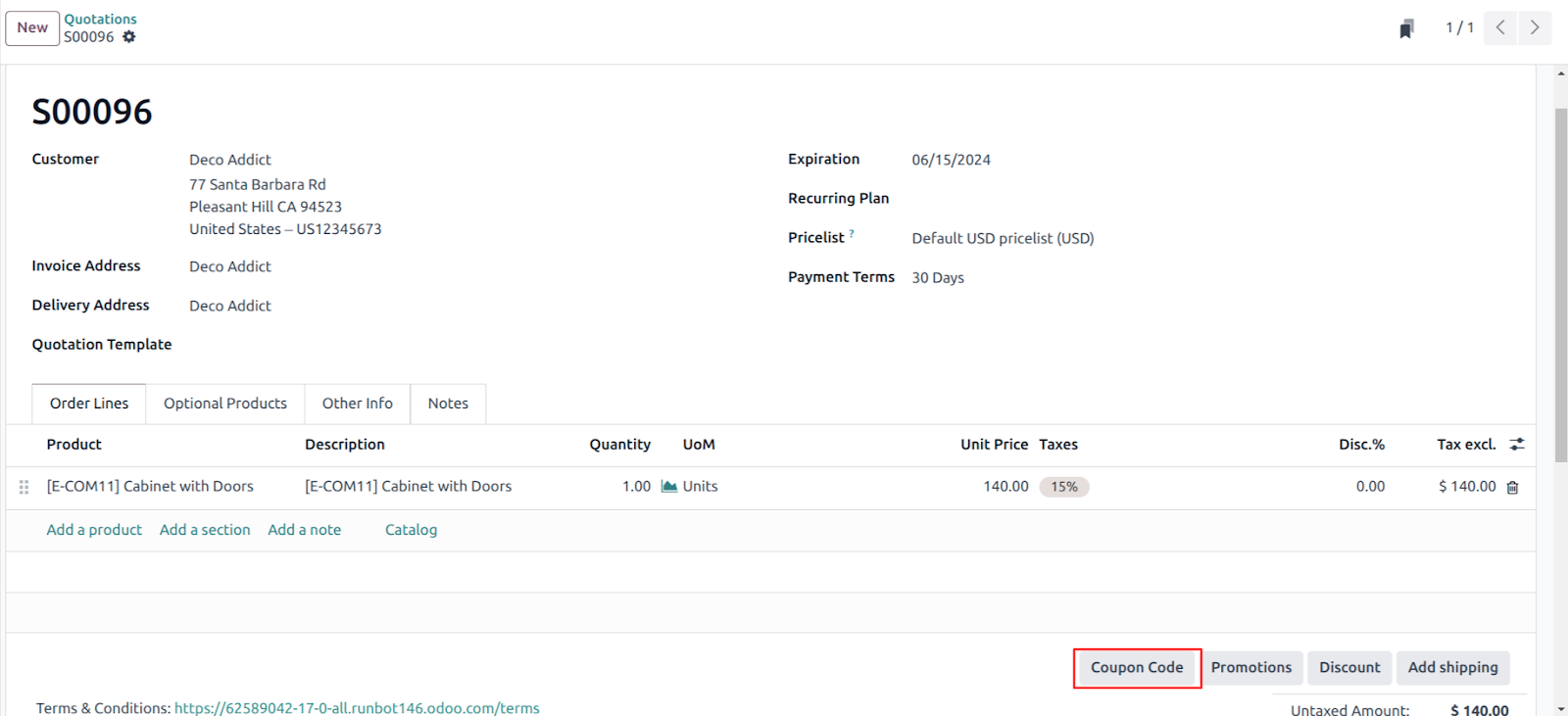Screen dimensions: 1568x716
Task: Click the S00096 breadcrumb text
Action: click(89, 37)
